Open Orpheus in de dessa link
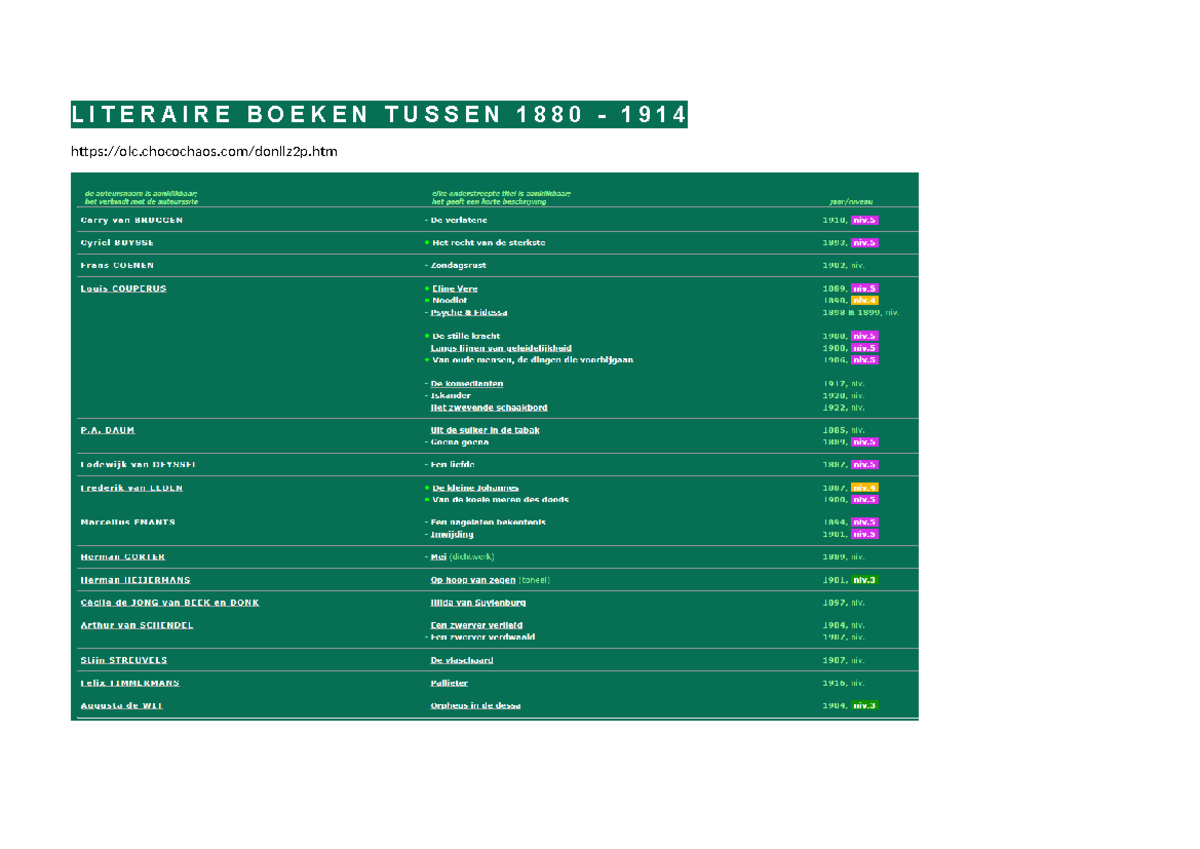Viewport: 1200px width, 849px height. point(475,706)
